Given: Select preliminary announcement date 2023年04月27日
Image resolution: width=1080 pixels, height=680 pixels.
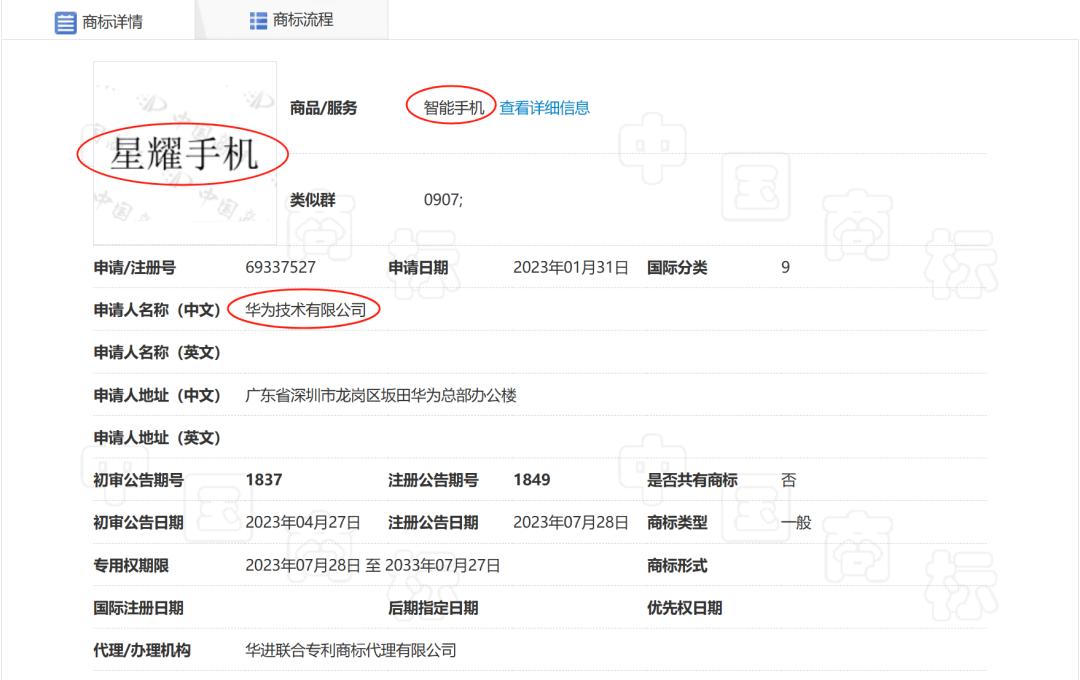Looking at the screenshot, I should 303,522.
